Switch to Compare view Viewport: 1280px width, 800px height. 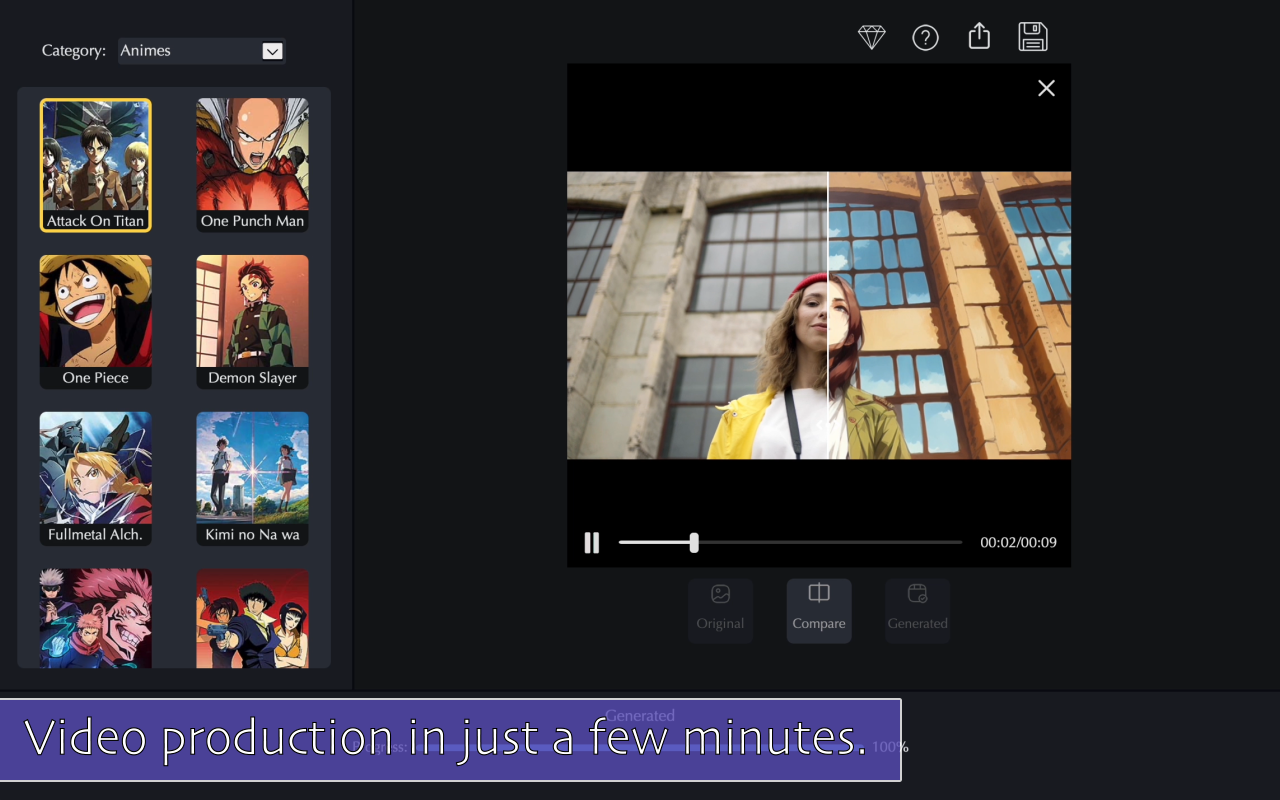(819, 610)
